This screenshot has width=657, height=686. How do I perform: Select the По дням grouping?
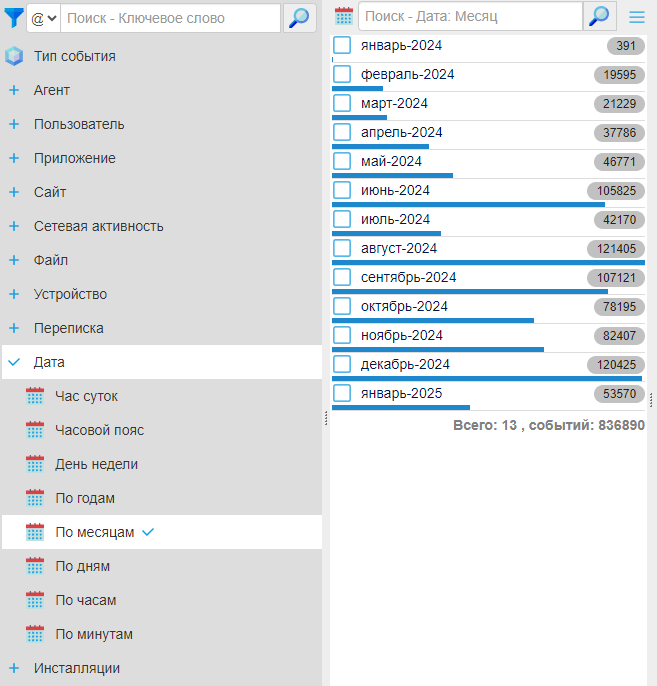coord(82,566)
